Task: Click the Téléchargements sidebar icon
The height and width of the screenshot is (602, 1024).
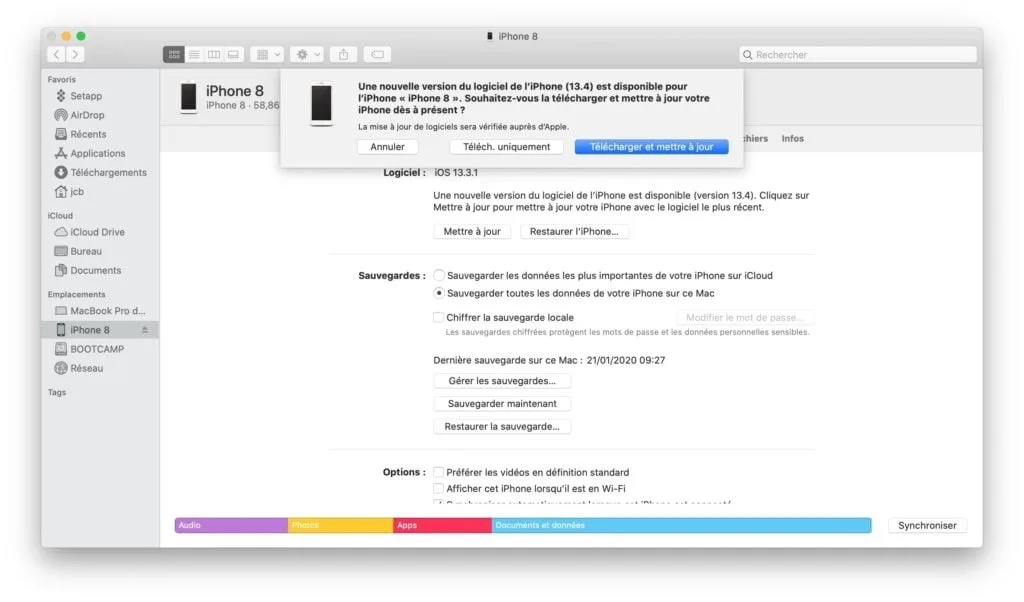Action: coord(63,171)
